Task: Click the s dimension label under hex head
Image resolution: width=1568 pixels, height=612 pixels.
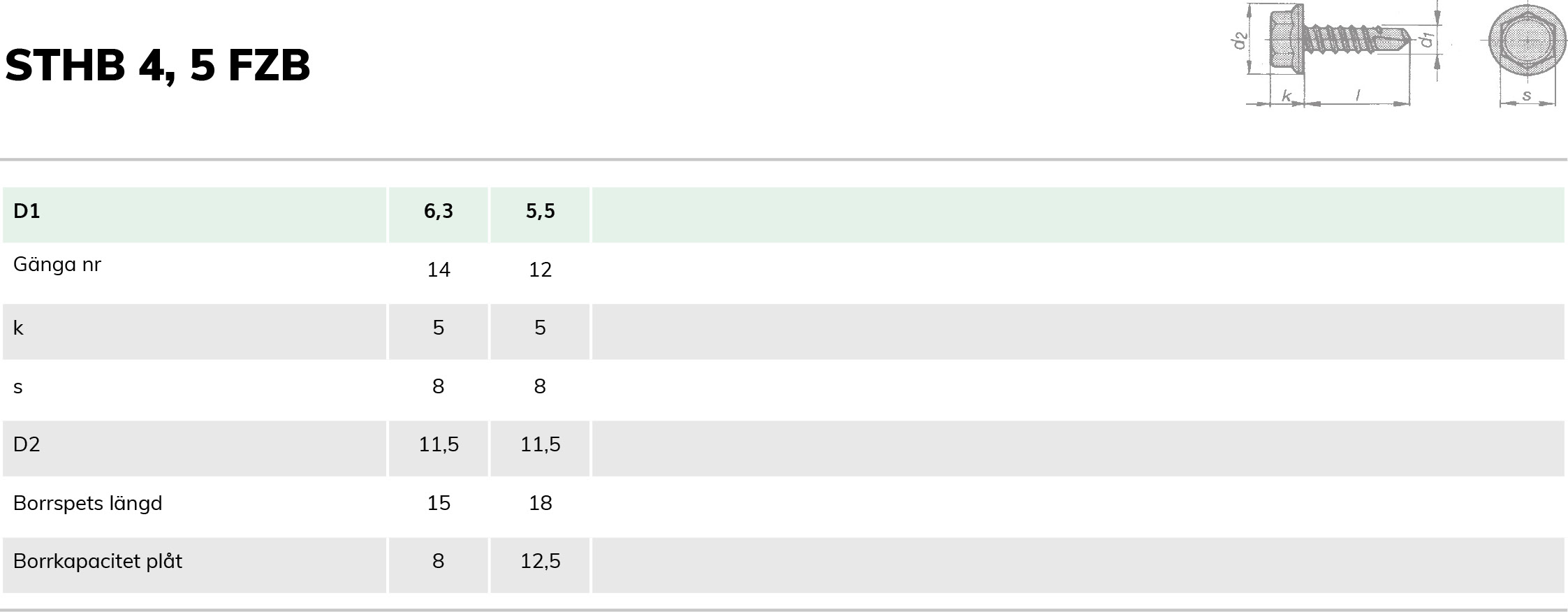Action: 1527,96
